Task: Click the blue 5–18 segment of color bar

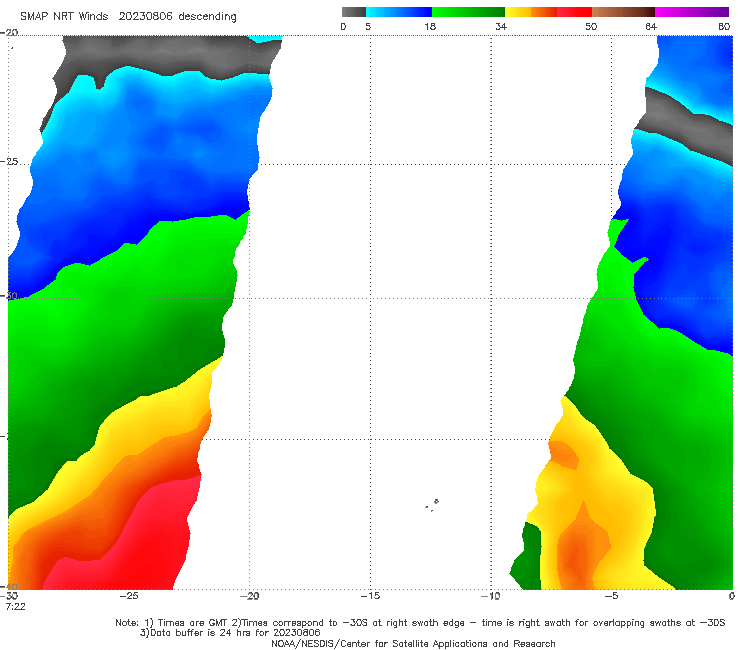Action: [x=399, y=12]
